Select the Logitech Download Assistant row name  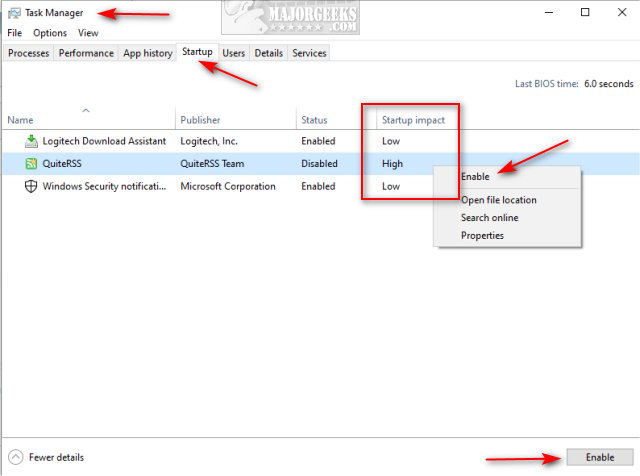click(104, 141)
